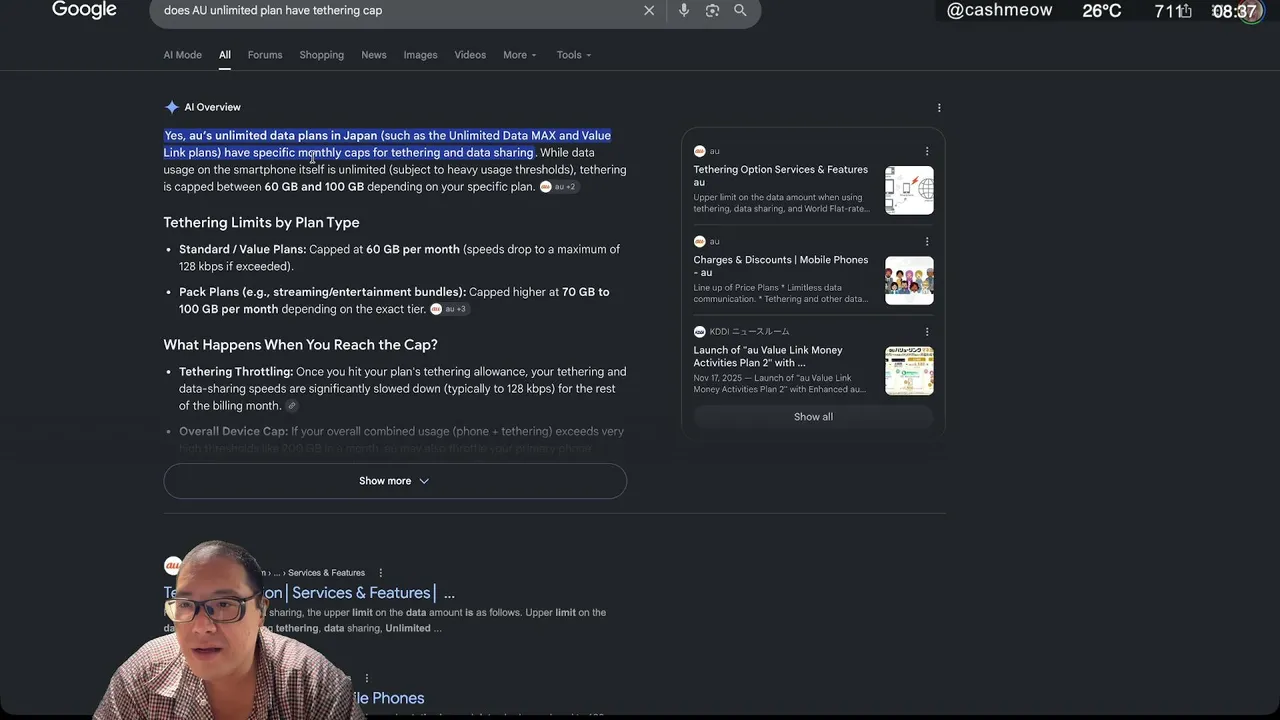Open search by image (Lens) icon
Image resolution: width=1280 pixels, height=720 pixels.
[712, 10]
